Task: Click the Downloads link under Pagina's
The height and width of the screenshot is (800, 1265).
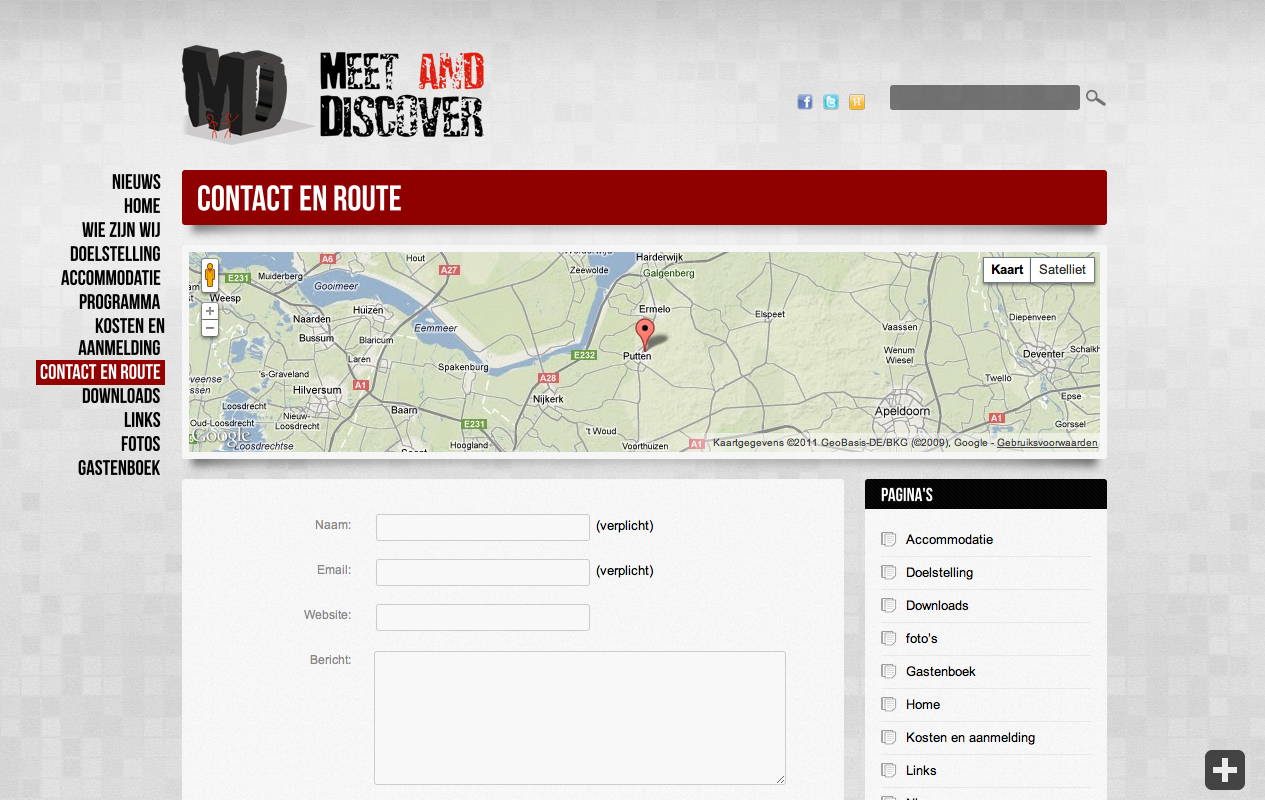Action: coord(937,606)
